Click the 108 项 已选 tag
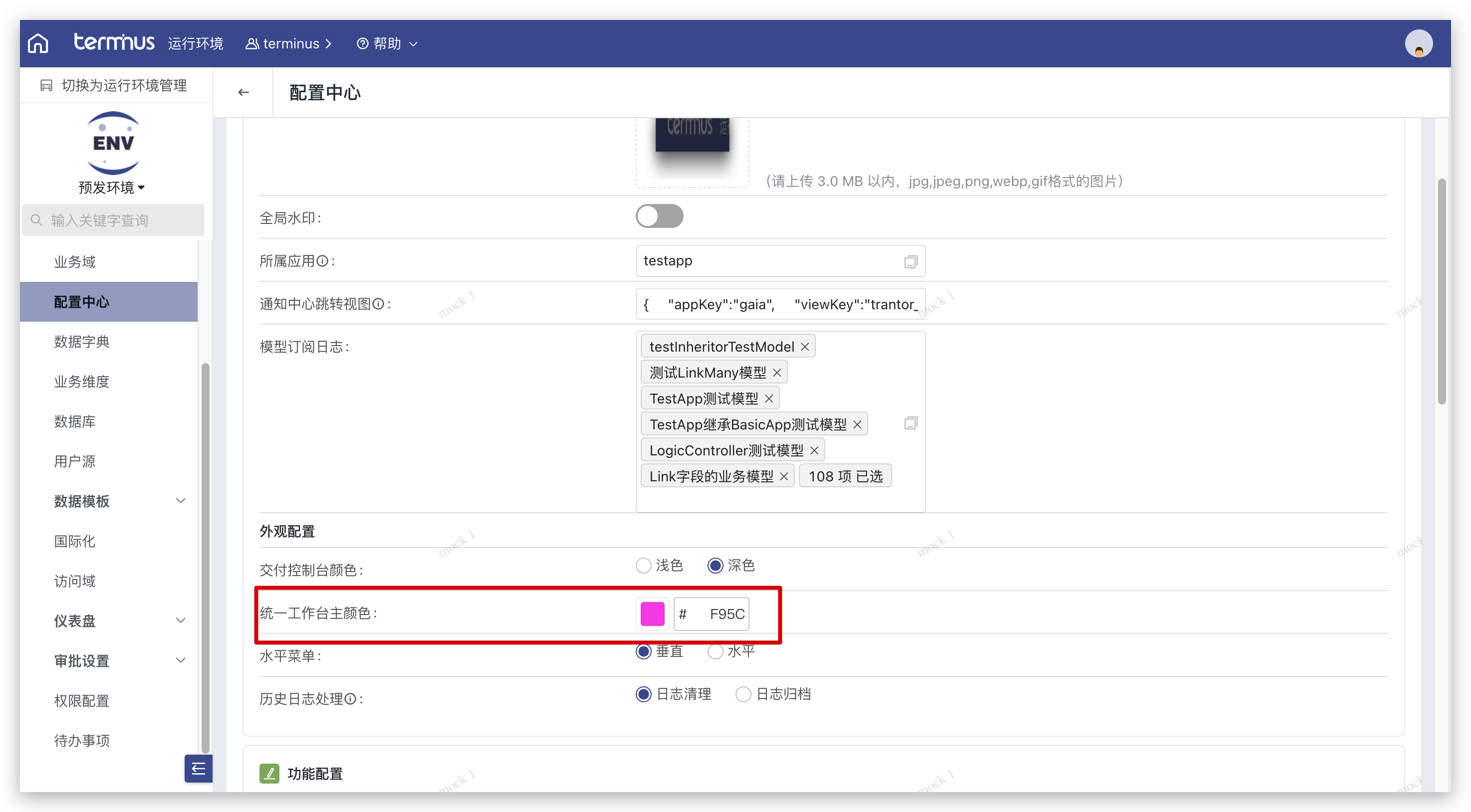 [x=845, y=476]
